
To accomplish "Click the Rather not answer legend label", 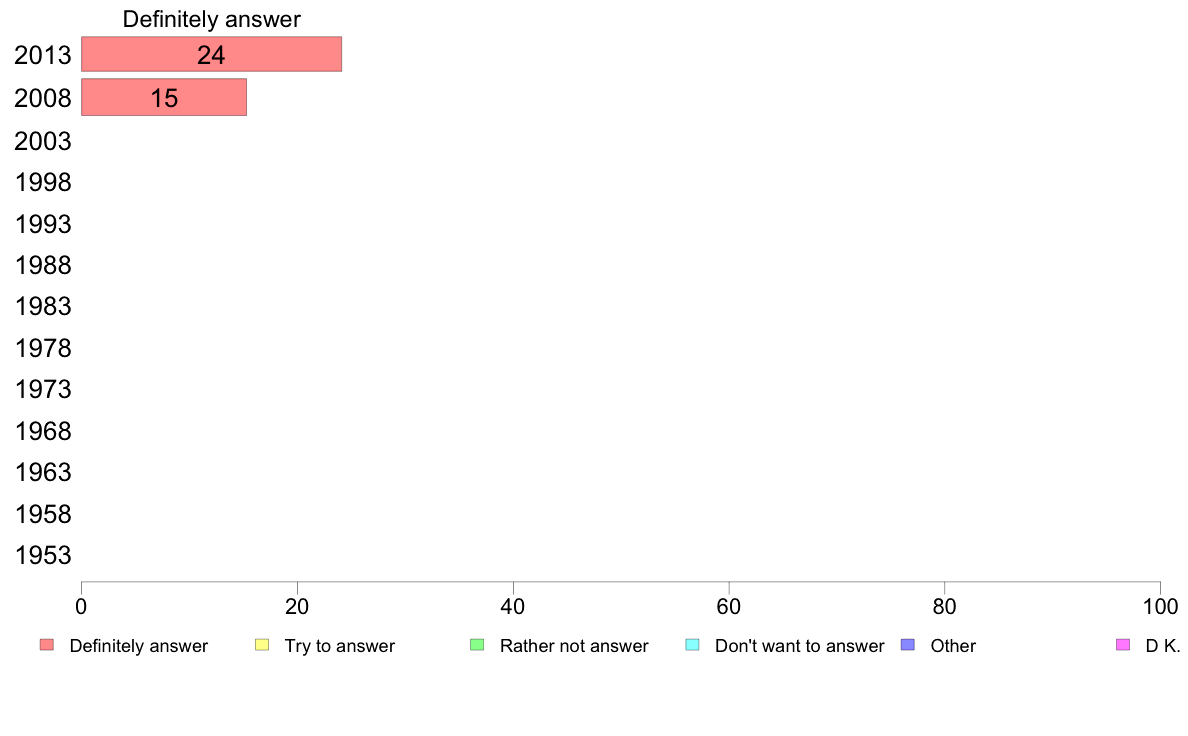I will click(x=574, y=646).
